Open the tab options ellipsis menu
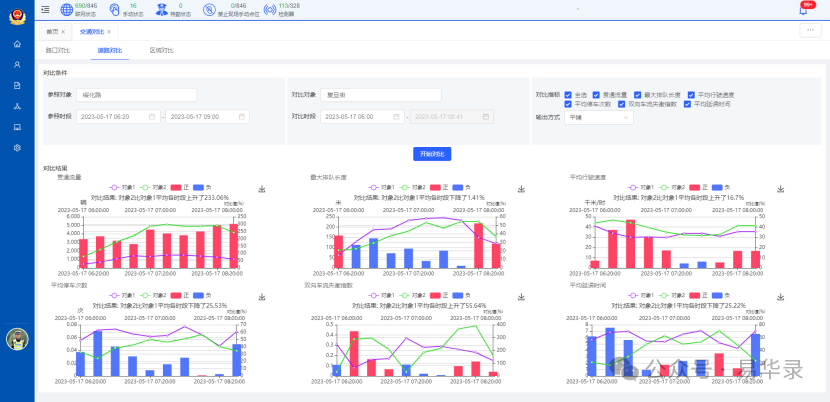830x402 pixels. [x=809, y=31]
